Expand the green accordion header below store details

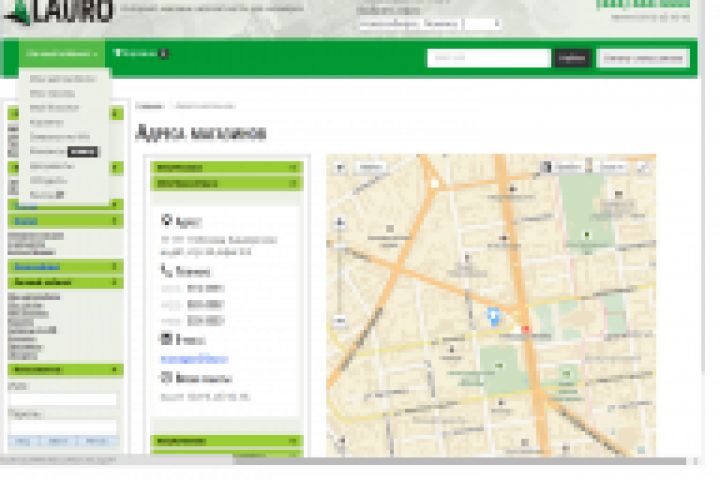[x=227, y=441]
